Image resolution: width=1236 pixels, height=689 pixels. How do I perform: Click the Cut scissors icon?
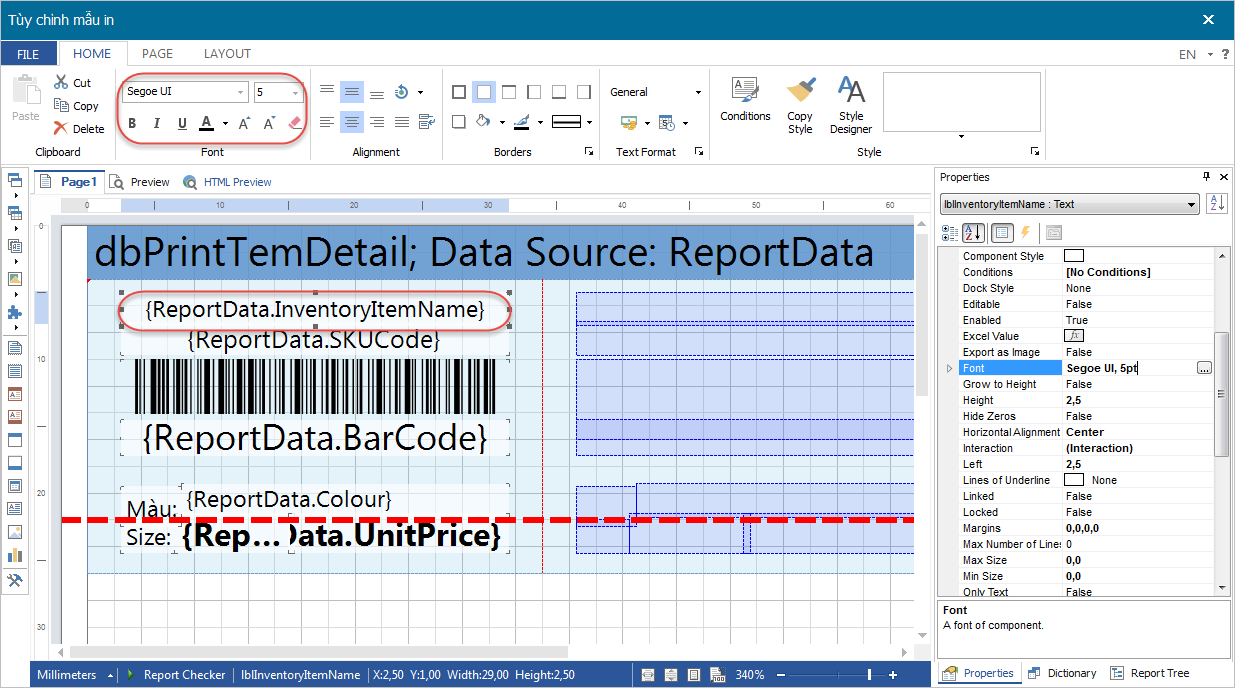[62, 83]
